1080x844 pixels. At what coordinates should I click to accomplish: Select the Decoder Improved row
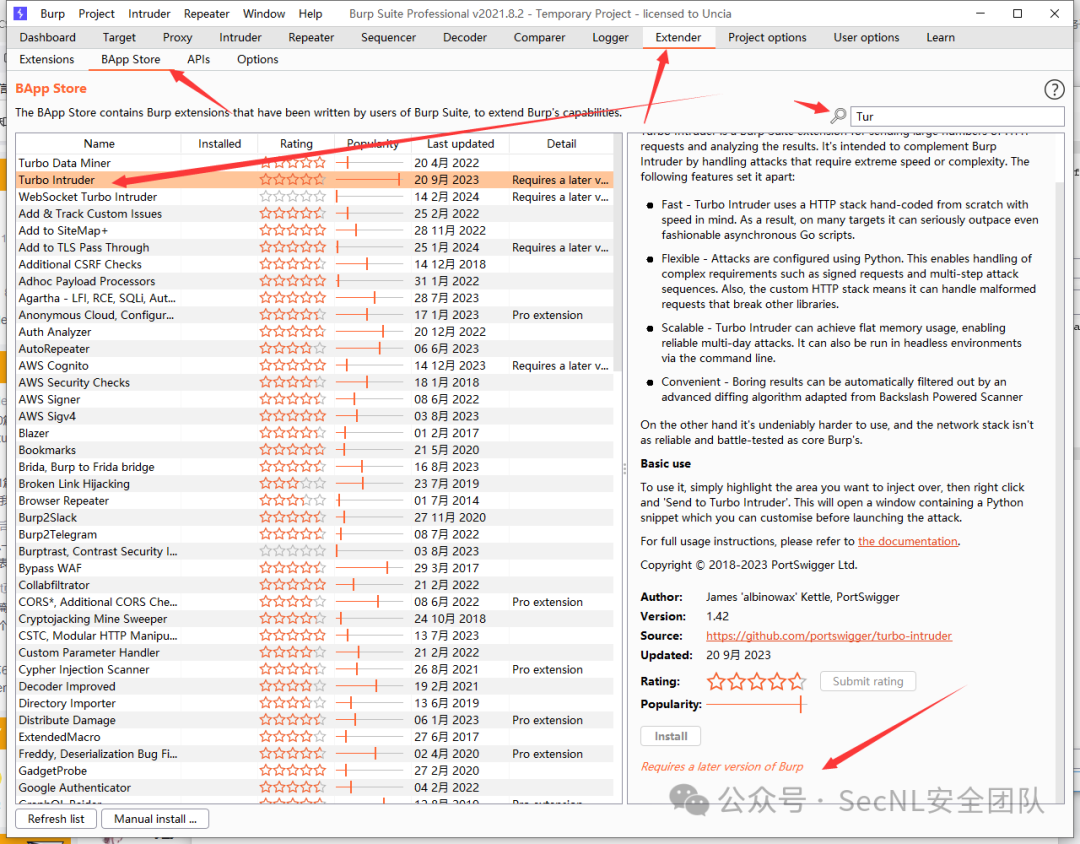click(x=315, y=686)
